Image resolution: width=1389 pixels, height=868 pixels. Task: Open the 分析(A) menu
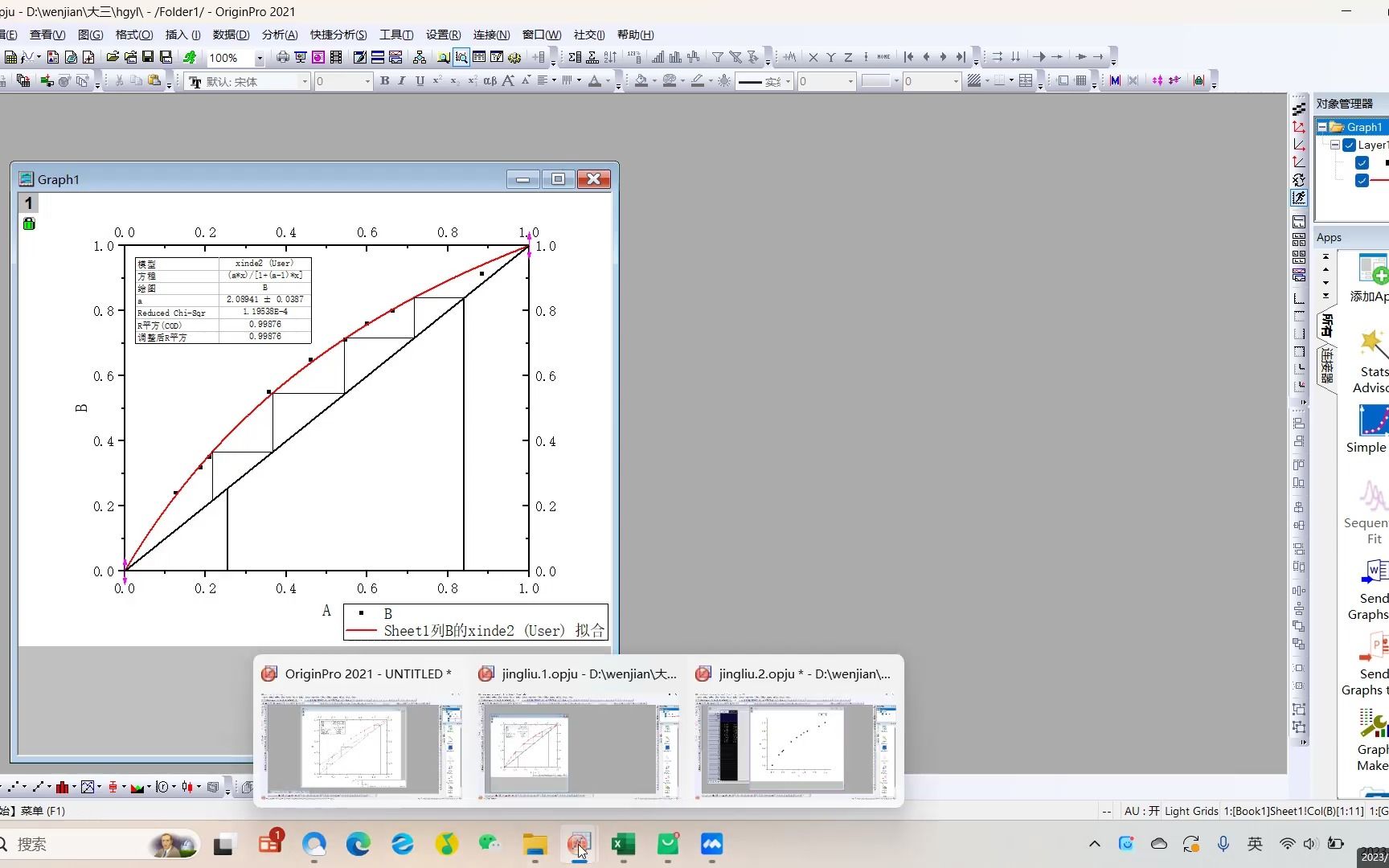pos(279,35)
